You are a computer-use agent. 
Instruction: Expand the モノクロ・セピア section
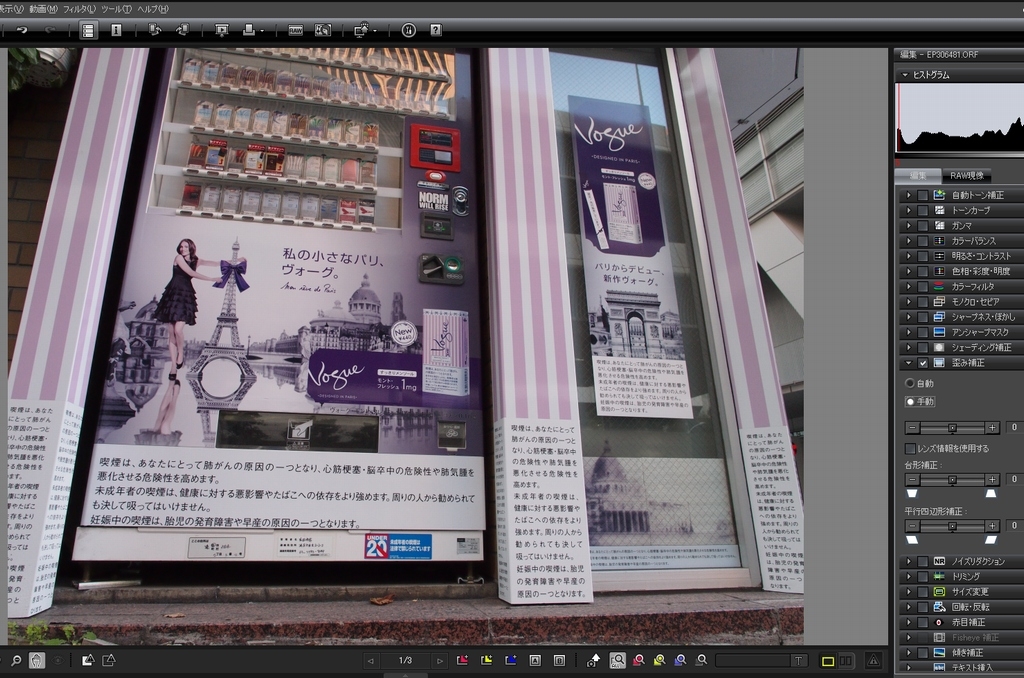coord(908,302)
